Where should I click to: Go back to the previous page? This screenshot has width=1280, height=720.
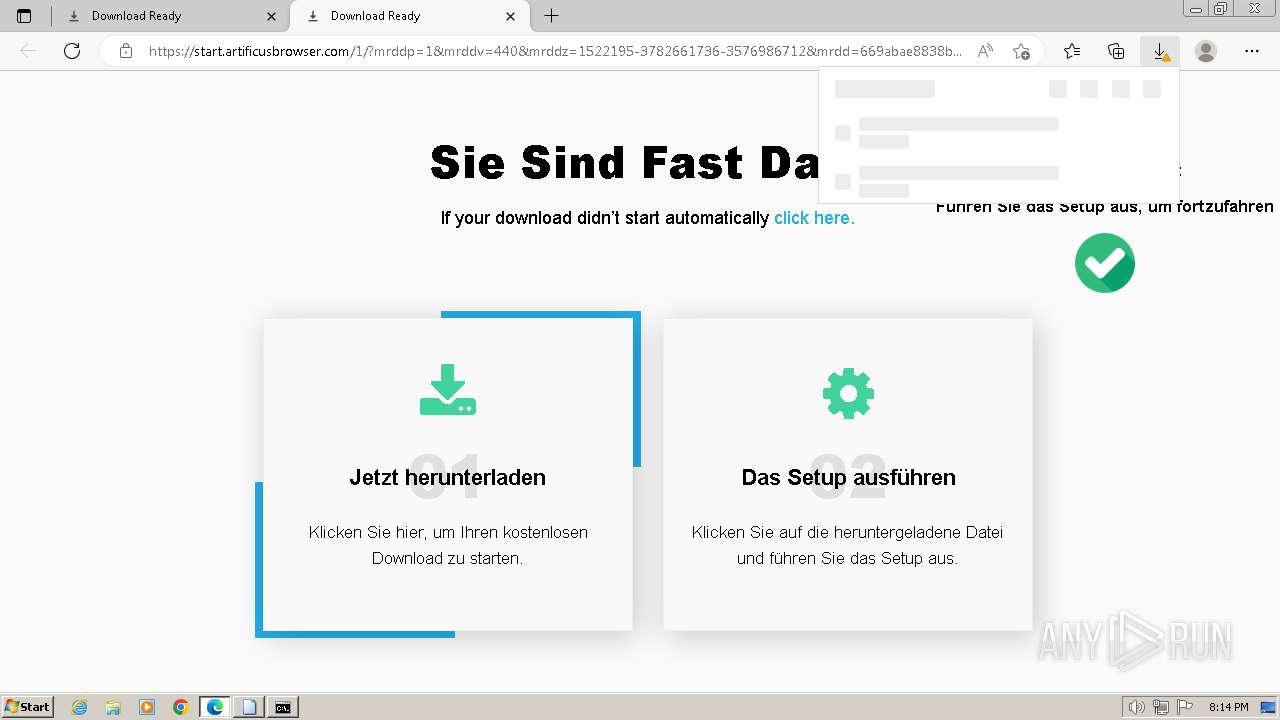click(x=28, y=51)
